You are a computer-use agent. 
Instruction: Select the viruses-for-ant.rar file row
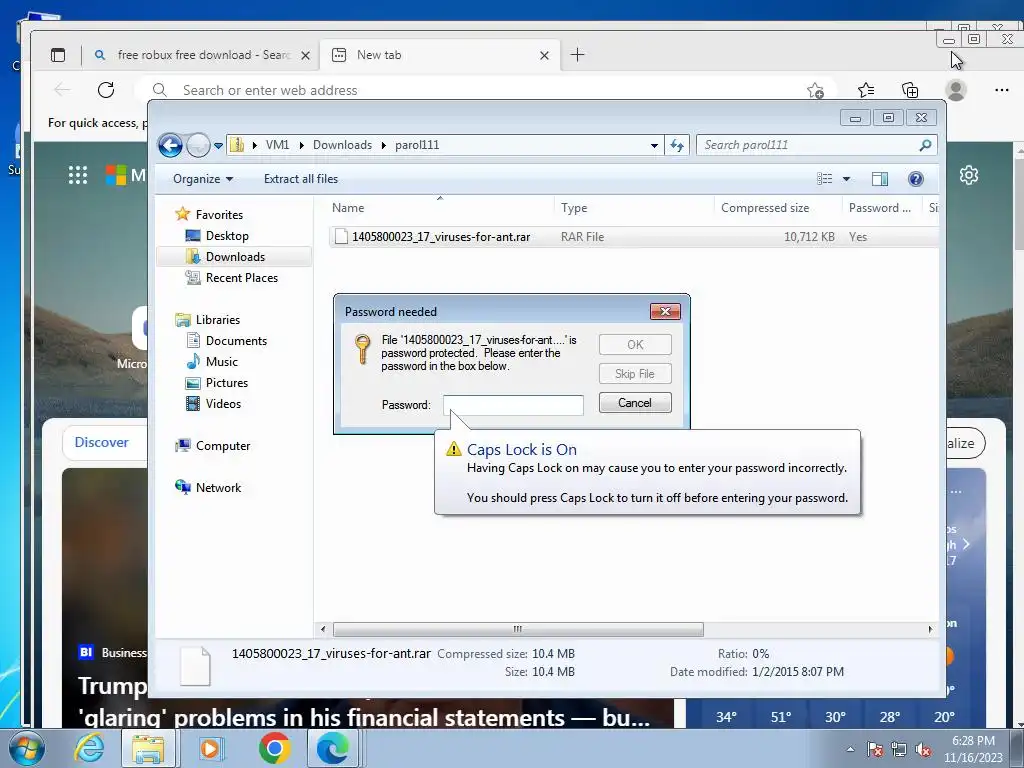[x=633, y=237]
